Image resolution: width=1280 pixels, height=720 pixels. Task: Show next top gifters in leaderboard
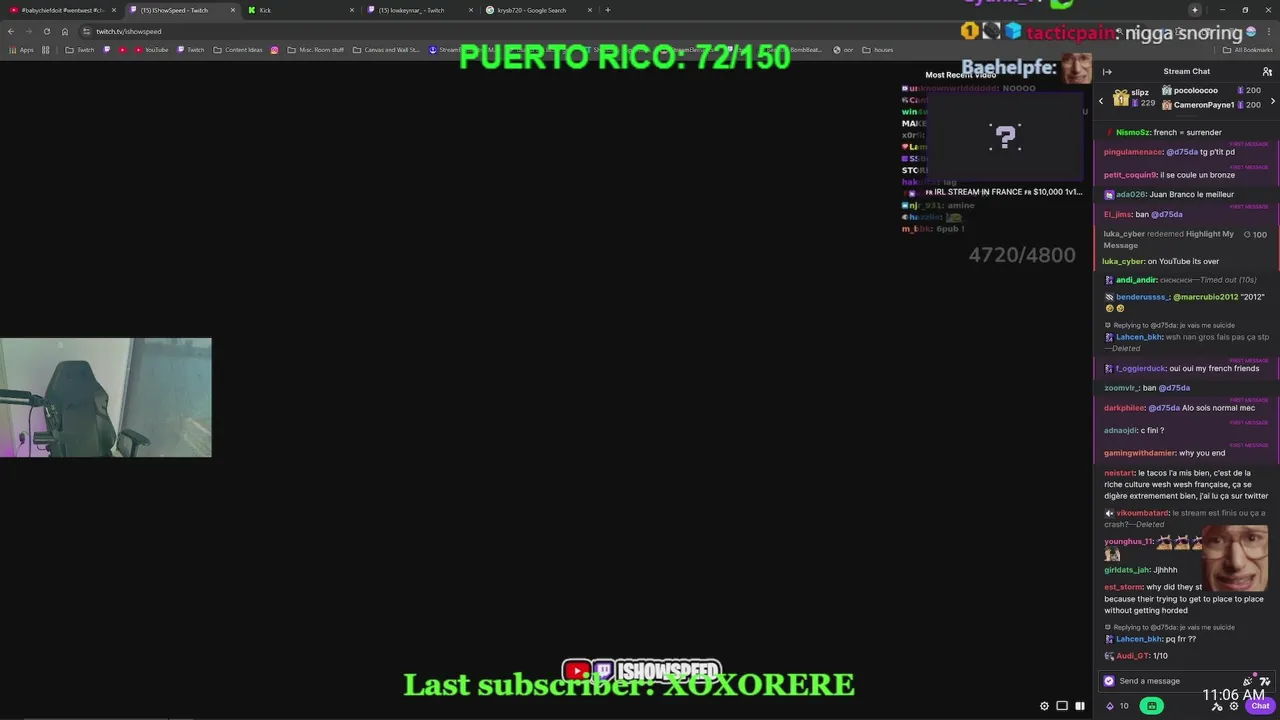pyautogui.click(x=1272, y=101)
